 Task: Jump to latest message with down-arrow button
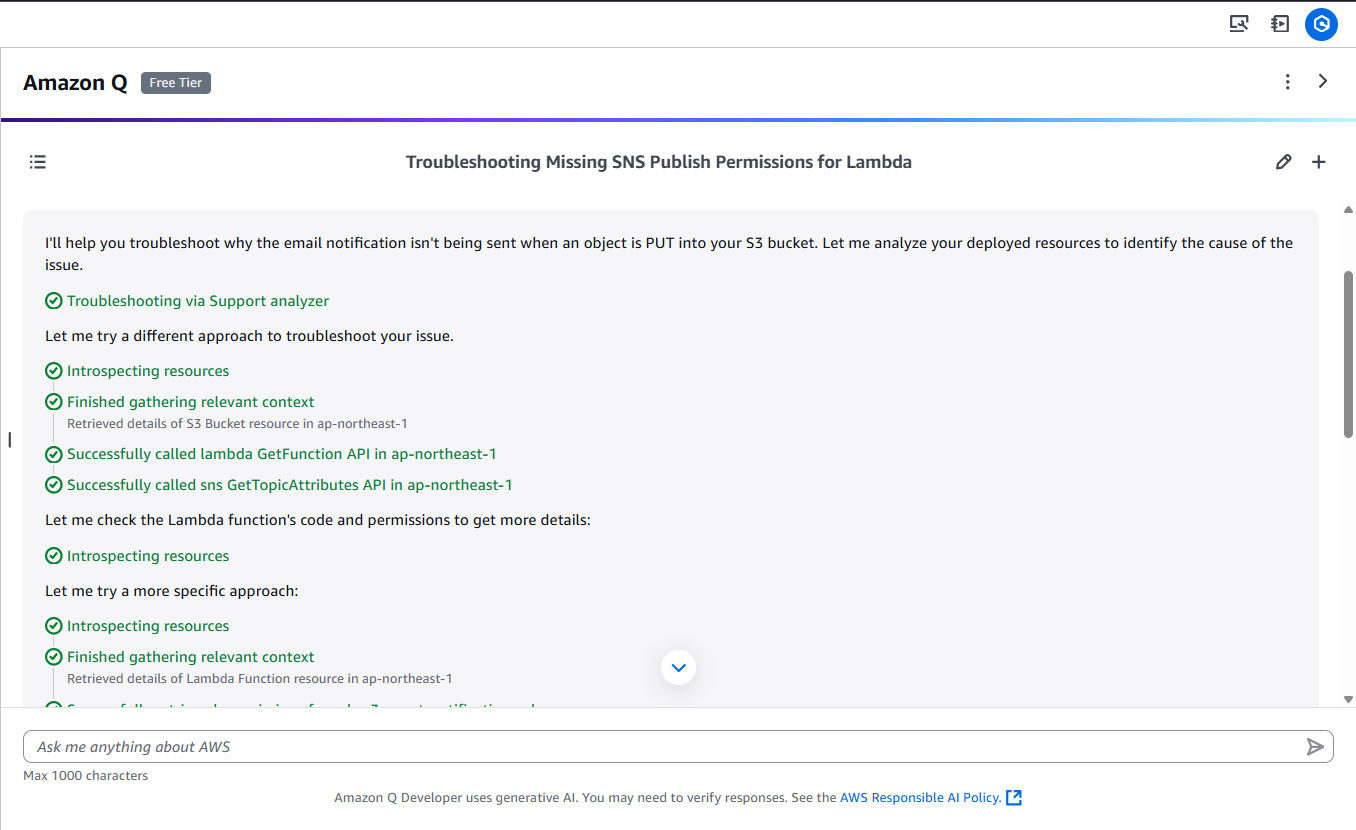[x=678, y=667]
